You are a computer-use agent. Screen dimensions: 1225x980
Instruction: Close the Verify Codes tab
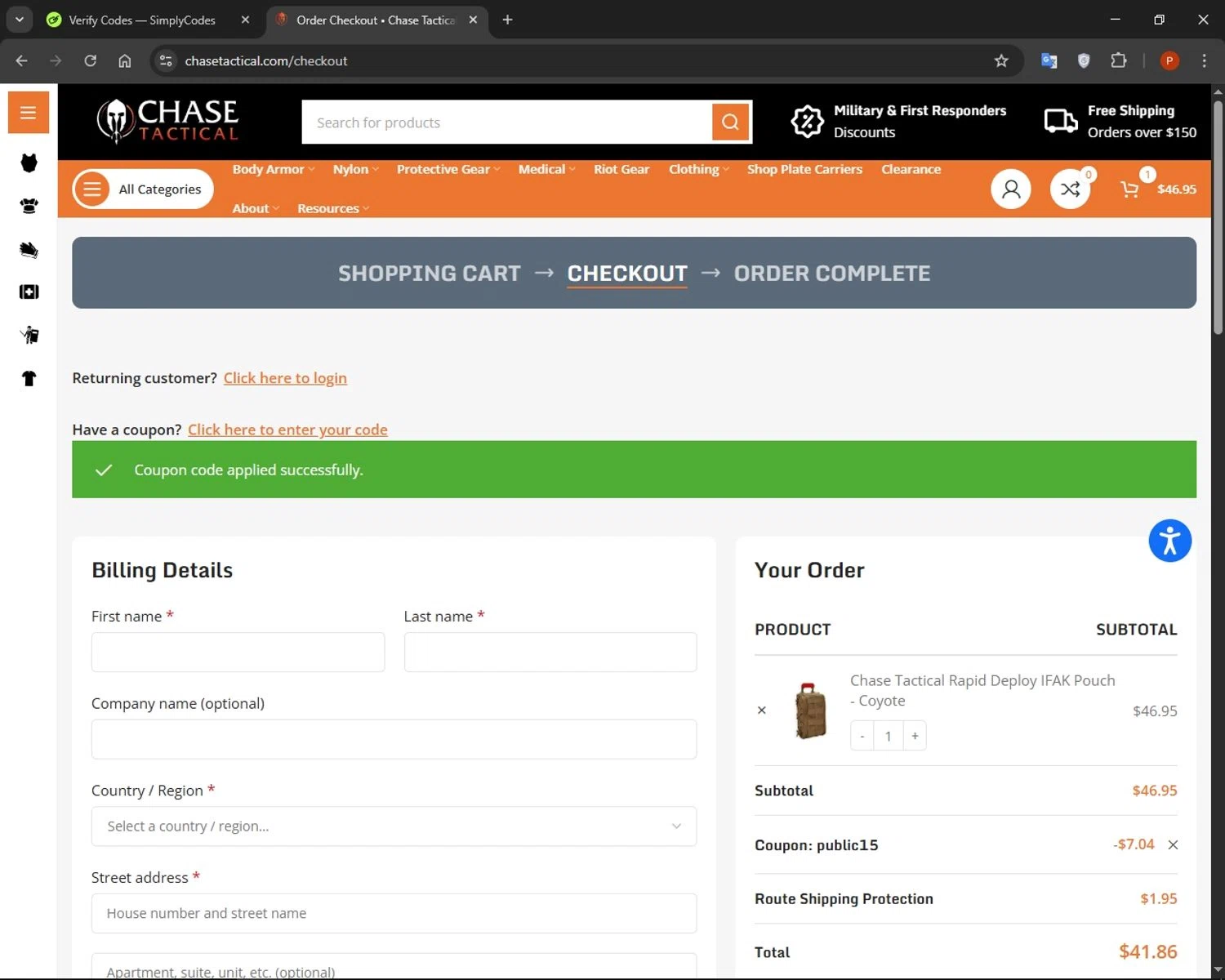pos(245,20)
